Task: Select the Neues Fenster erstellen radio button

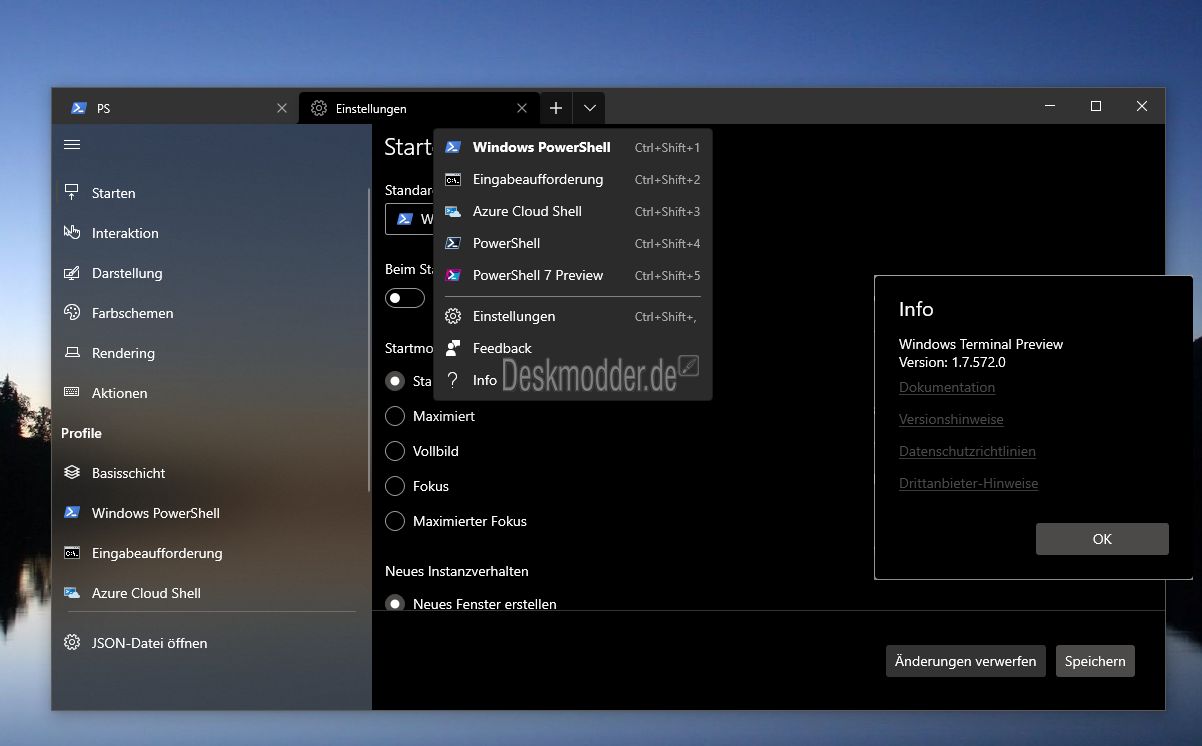Action: click(x=395, y=603)
